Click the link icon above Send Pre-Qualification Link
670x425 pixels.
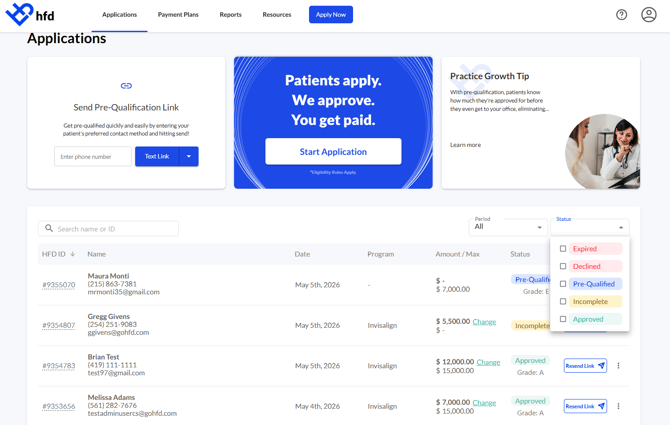(x=126, y=86)
